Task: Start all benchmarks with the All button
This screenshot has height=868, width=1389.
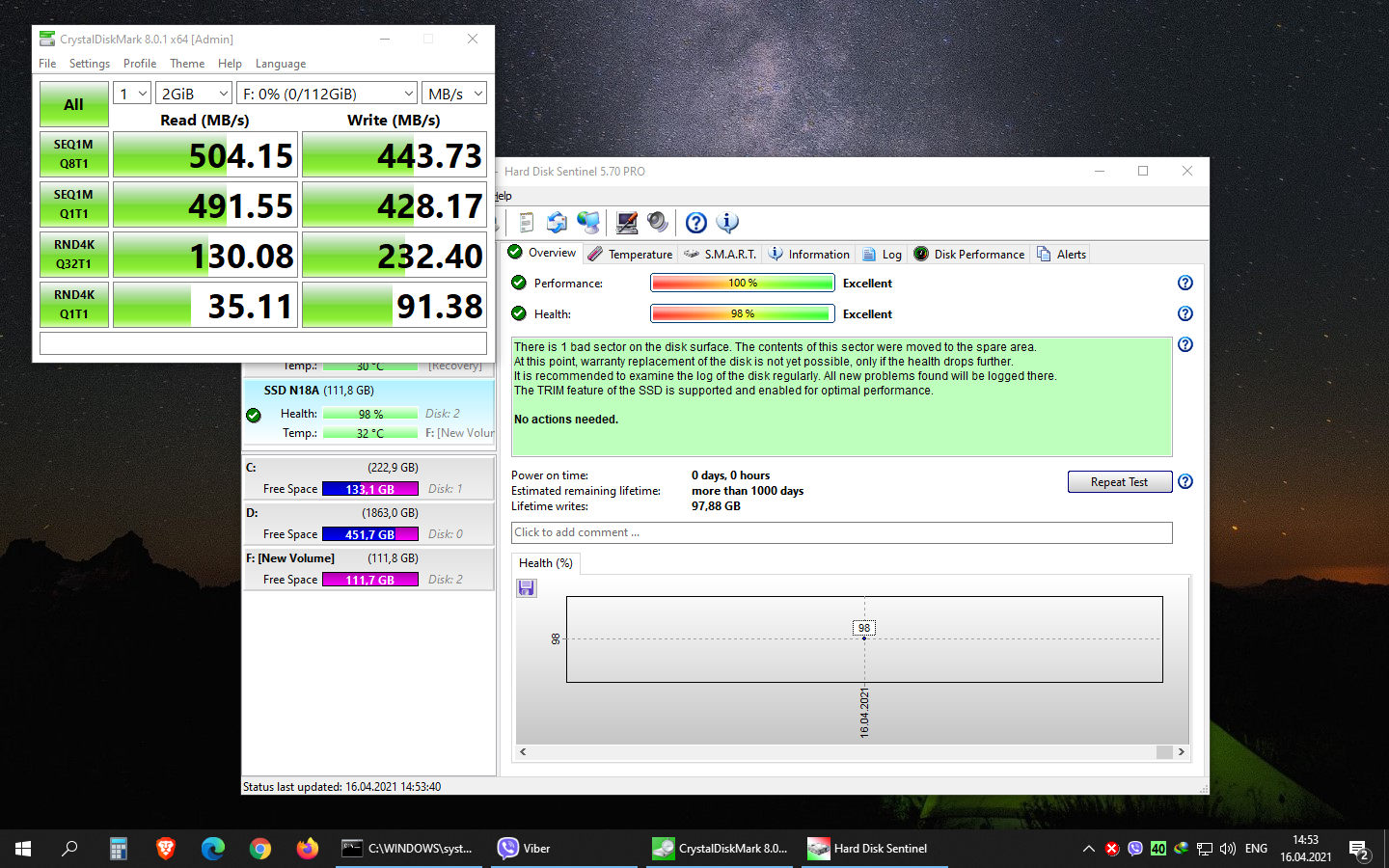Action: [x=73, y=104]
